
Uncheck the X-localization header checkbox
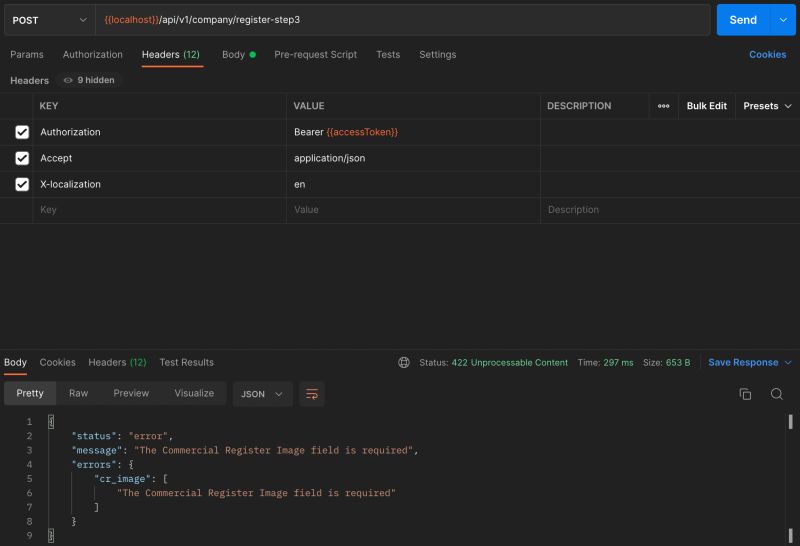pyautogui.click(x=22, y=184)
